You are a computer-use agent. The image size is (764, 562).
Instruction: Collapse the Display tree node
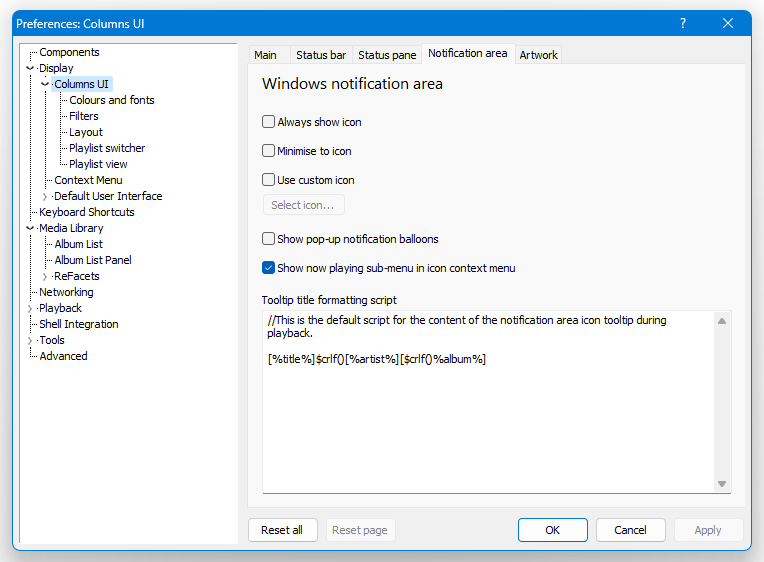click(x=30, y=68)
